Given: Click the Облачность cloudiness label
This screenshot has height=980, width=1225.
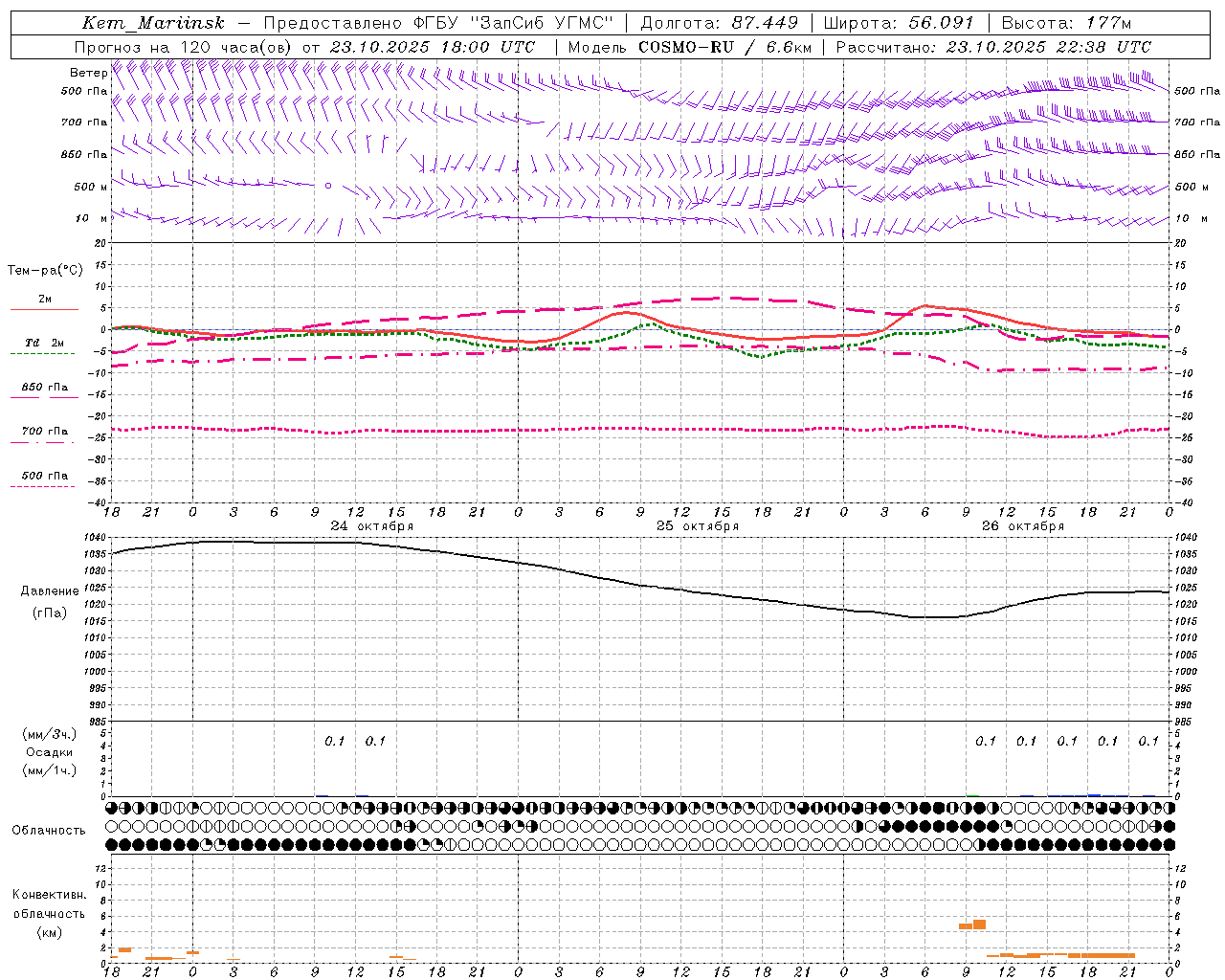Looking at the screenshot, I should 49,831.
